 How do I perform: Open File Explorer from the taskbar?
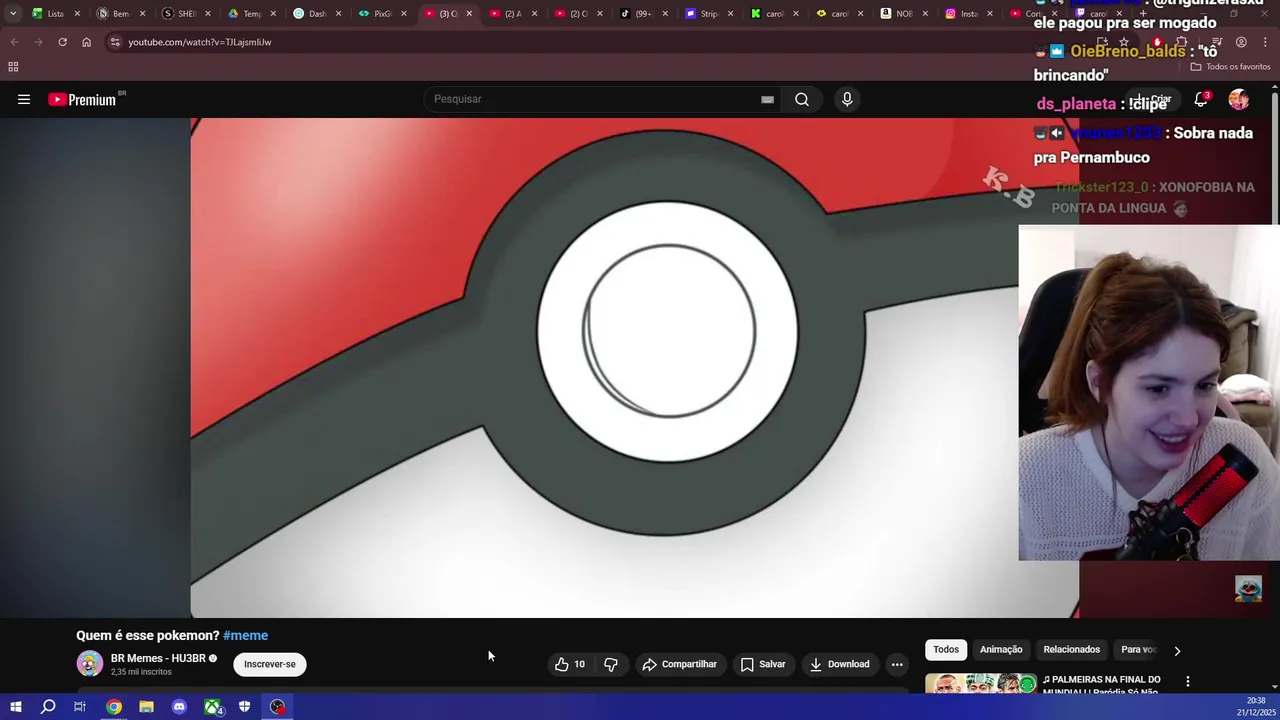[x=146, y=707]
